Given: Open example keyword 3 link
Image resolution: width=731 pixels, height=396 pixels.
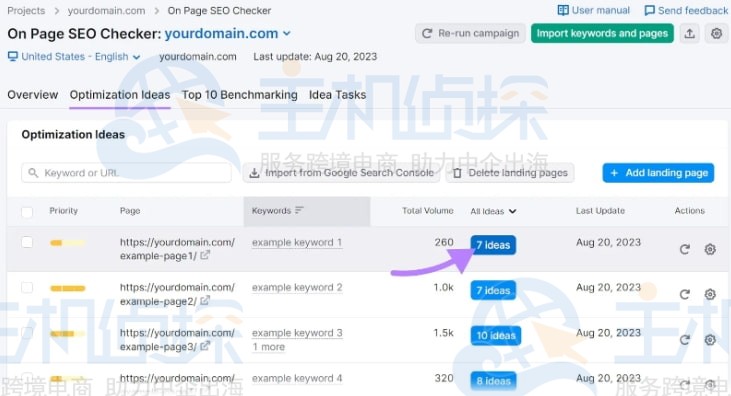Looking at the screenshot, I should (297, 333).
